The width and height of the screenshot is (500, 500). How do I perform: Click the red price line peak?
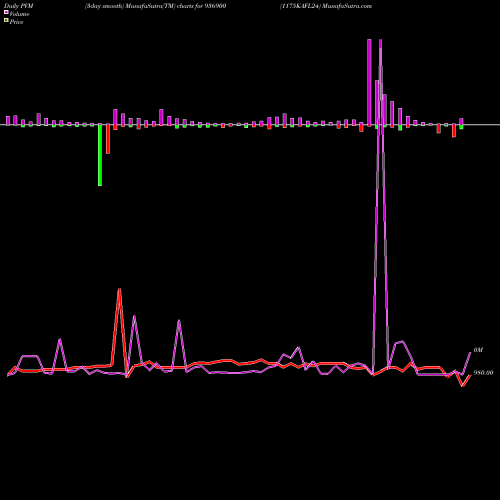click(x=119, y=289)
